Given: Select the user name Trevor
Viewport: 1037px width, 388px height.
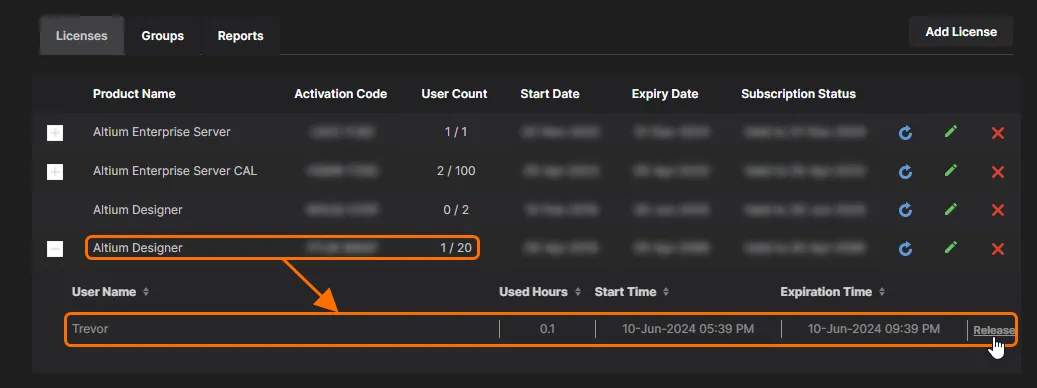Looking at the screenshot, I should [x=90, y=329].
